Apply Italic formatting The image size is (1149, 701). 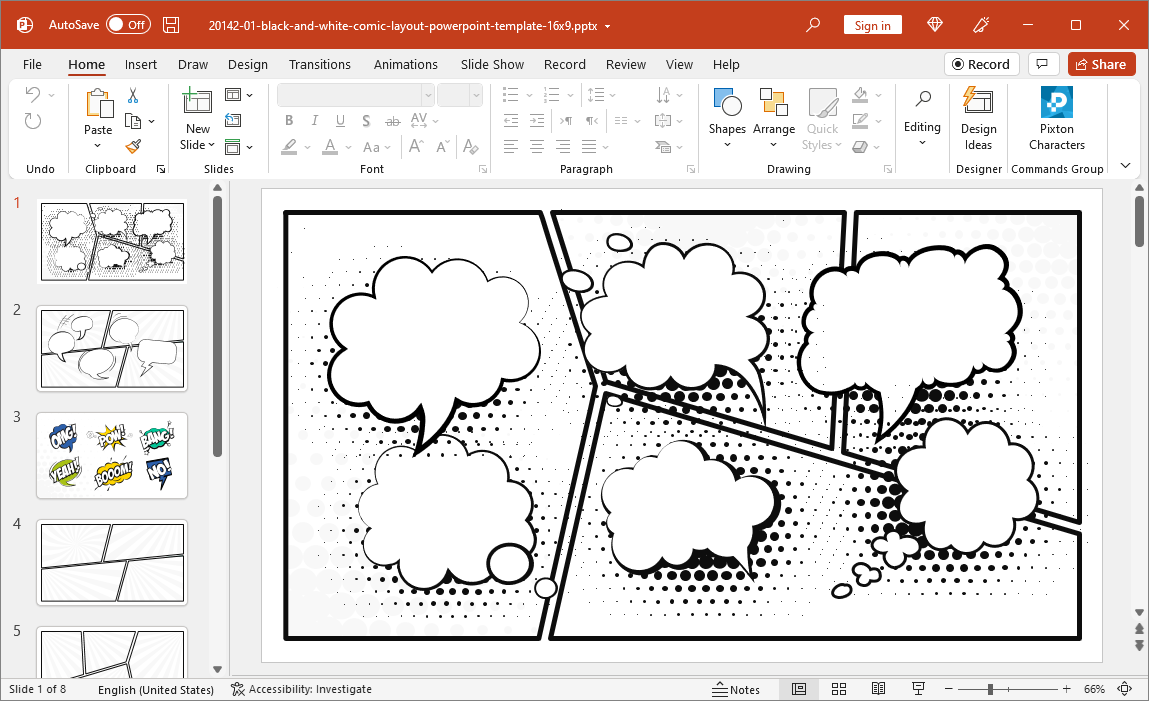tap(314, 120)
